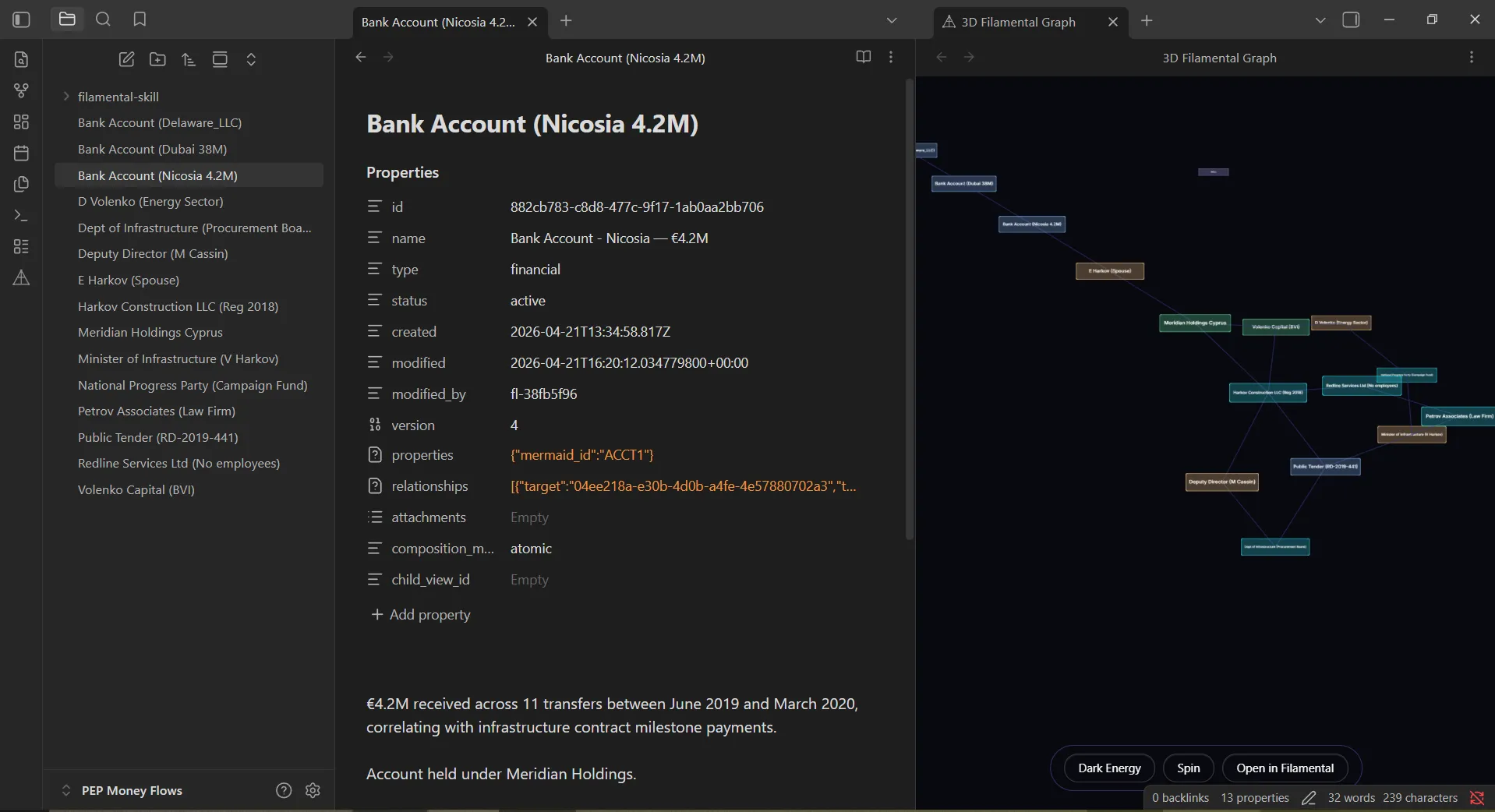Screen dimensions: 1495x812
Task: Create a new folder in explorer
Action: (157, 59)
